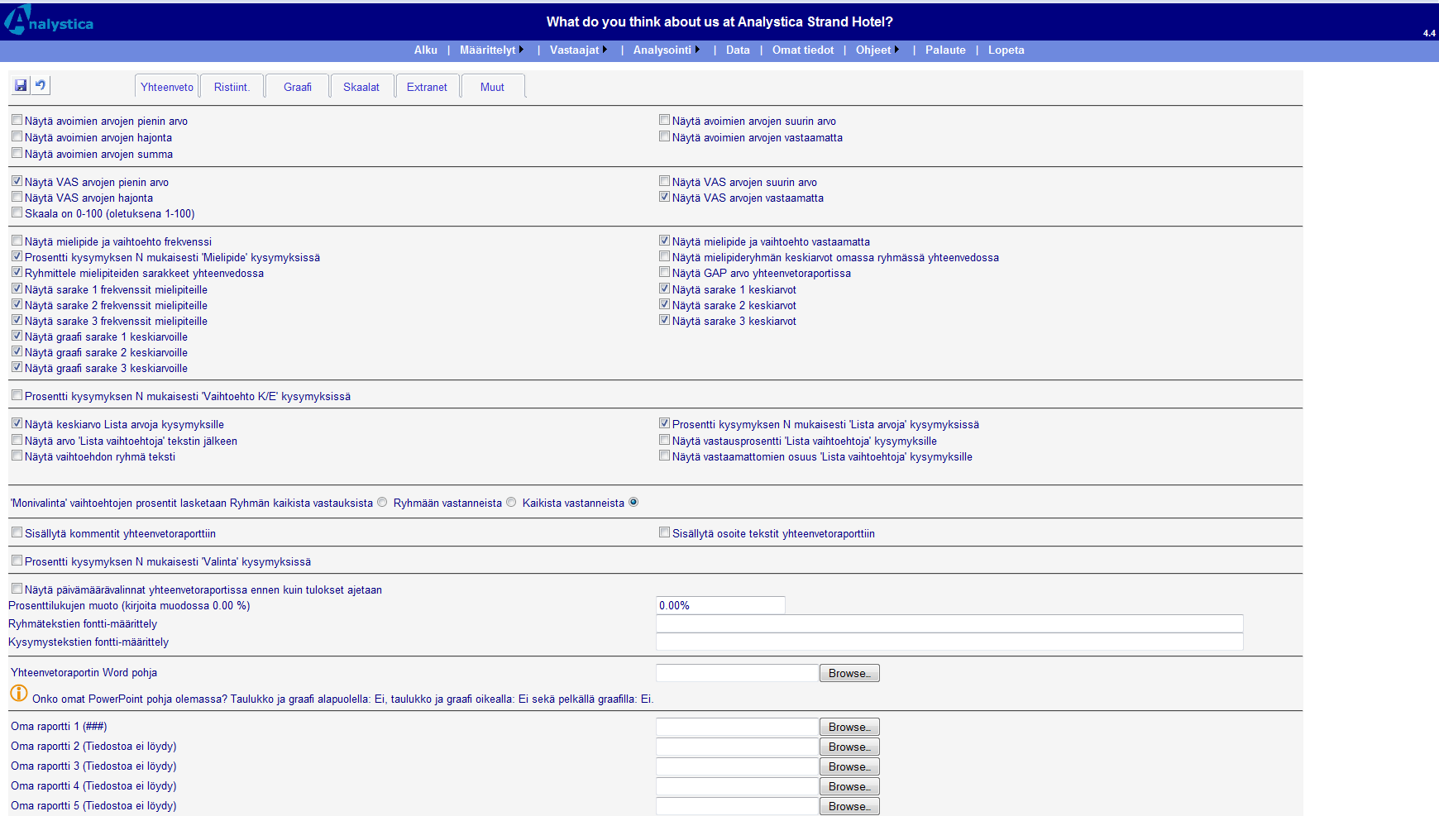Click the percentage format field showing 0.00%

720,605
